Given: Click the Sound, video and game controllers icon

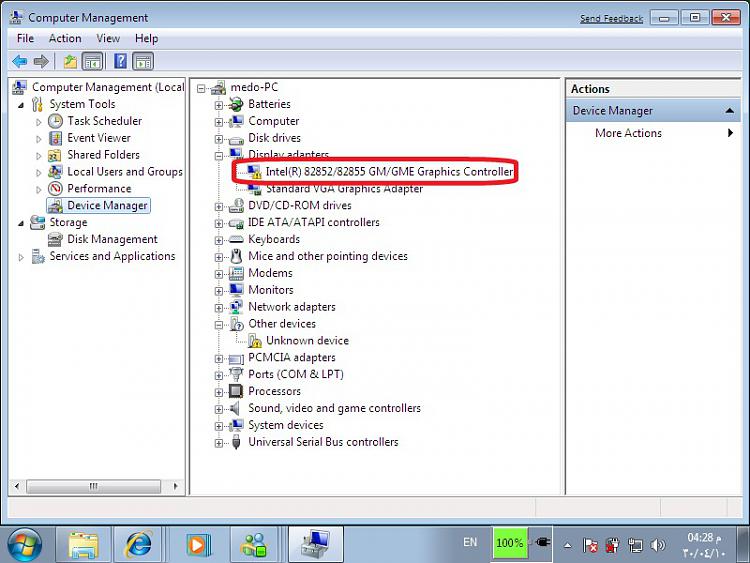Looking at the screenshot, I should [235, 408].
